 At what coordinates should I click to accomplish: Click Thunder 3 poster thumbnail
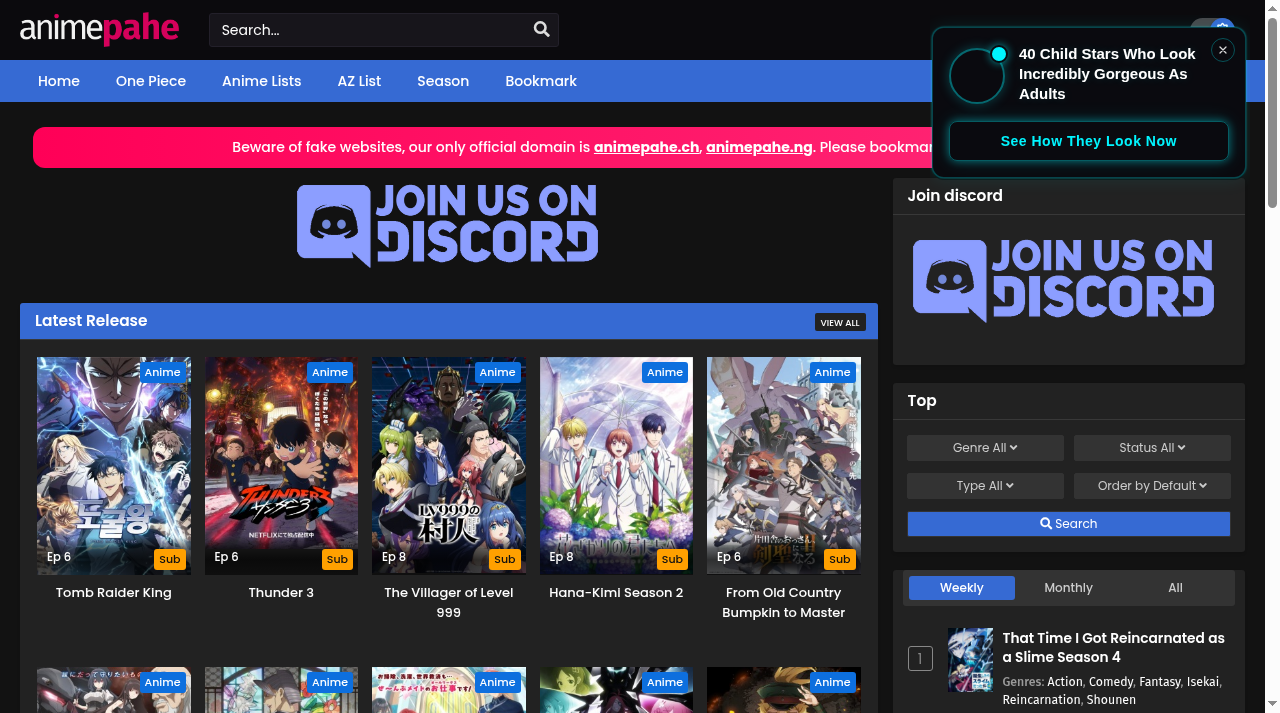[x=281, y=466]
